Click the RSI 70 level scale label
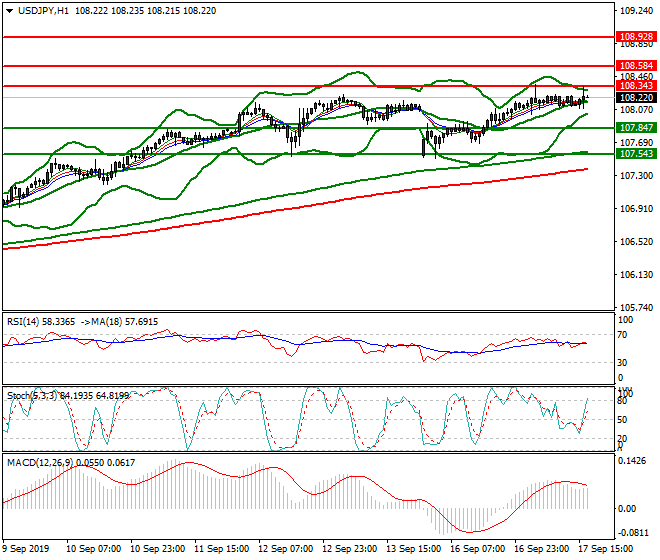This screenshot has width=660, height=560. (623, 335)
